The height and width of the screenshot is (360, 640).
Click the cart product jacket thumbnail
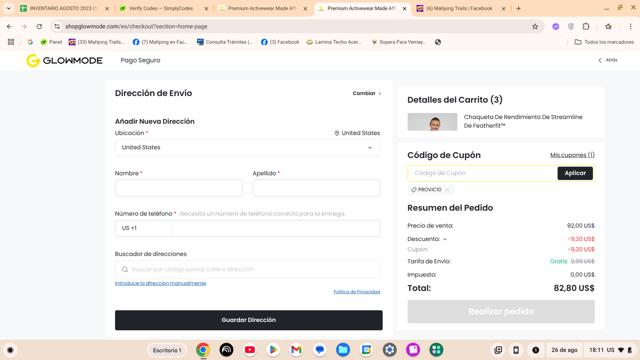pos(432,122)
